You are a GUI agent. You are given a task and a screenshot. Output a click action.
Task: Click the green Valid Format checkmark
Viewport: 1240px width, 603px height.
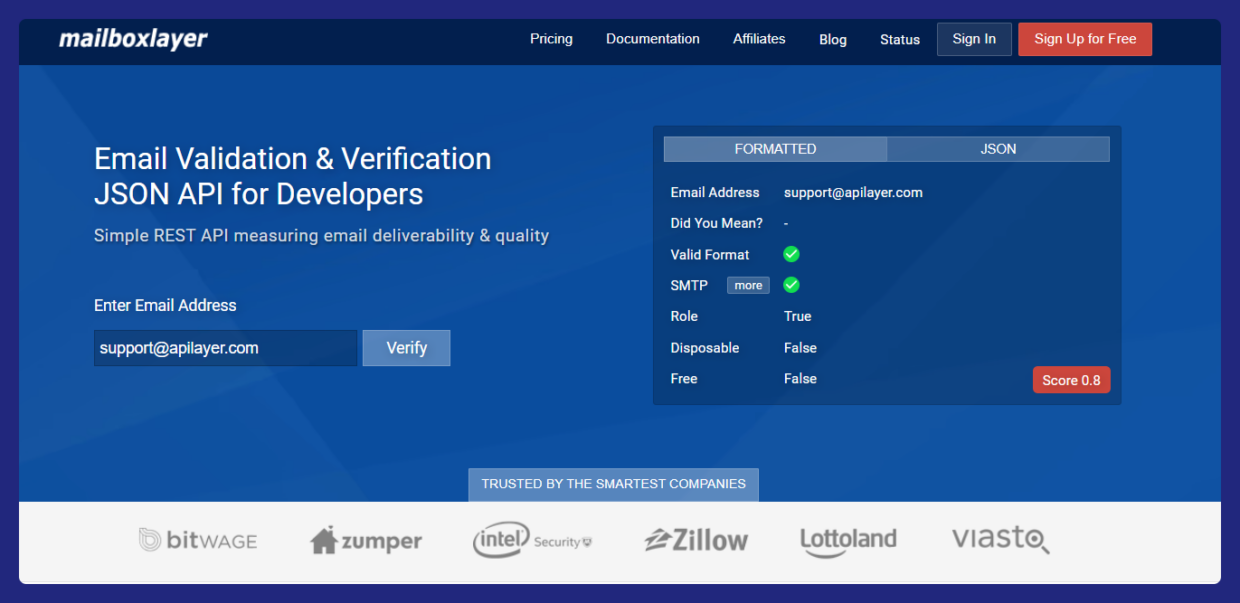click(x=791, y=254)
